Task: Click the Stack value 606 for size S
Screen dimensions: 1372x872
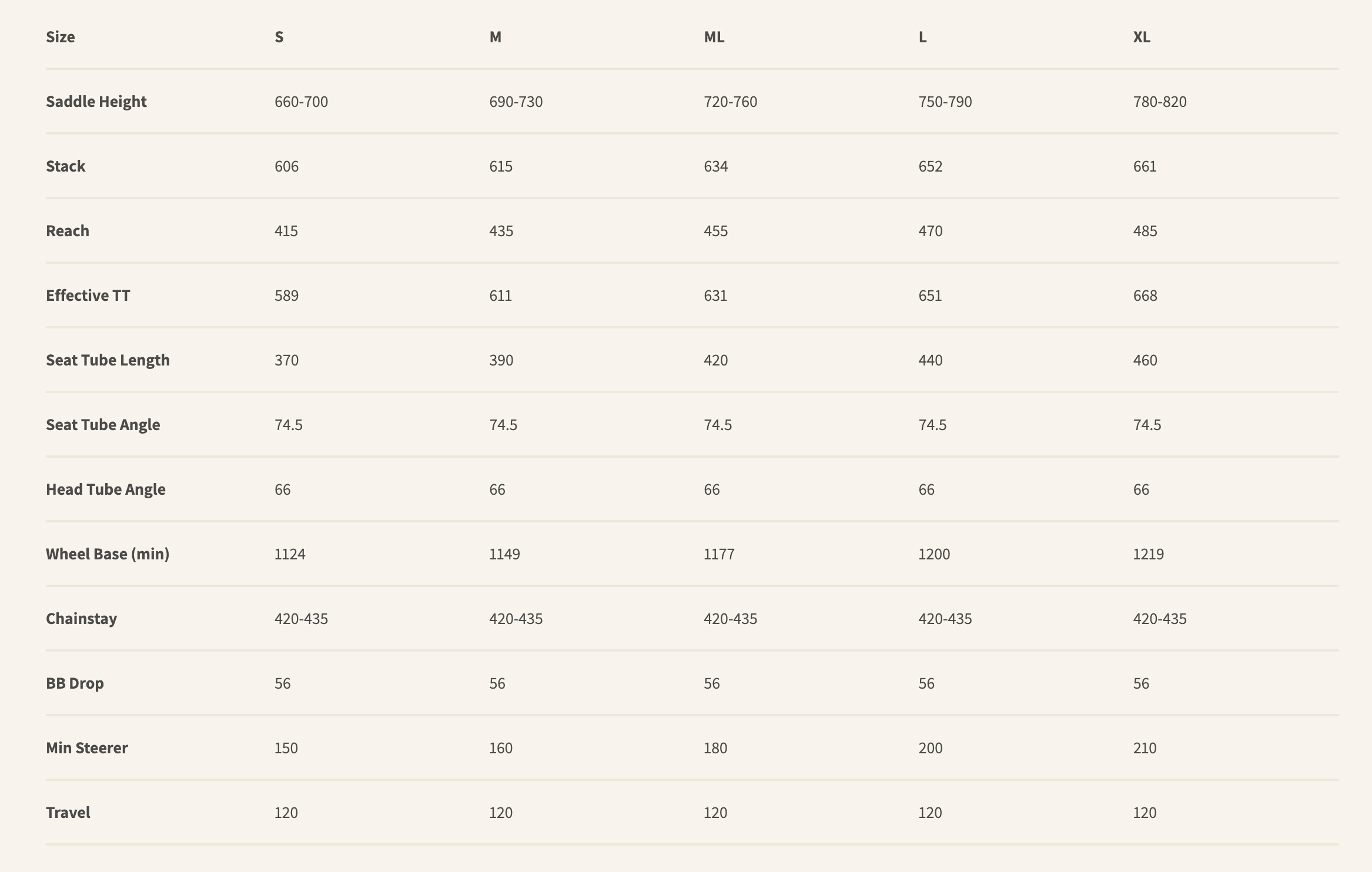Action: coord(286,166)
